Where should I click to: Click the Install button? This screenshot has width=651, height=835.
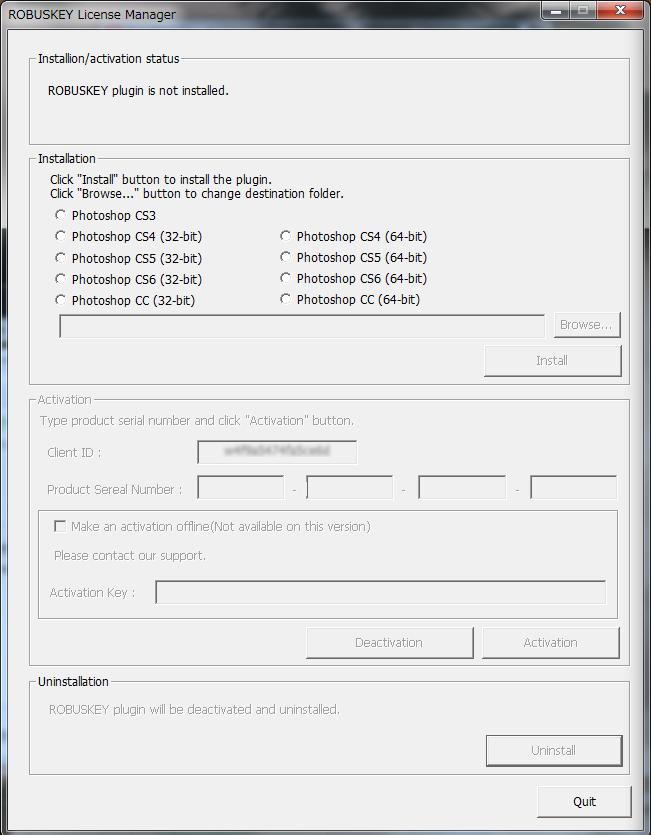tap(552, 361)
